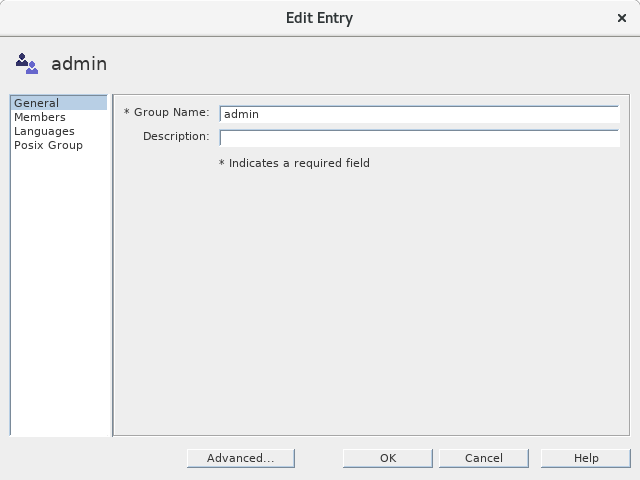Click the group icon beside admin heading
The image size is (640, 480).
tap(26, 64)
